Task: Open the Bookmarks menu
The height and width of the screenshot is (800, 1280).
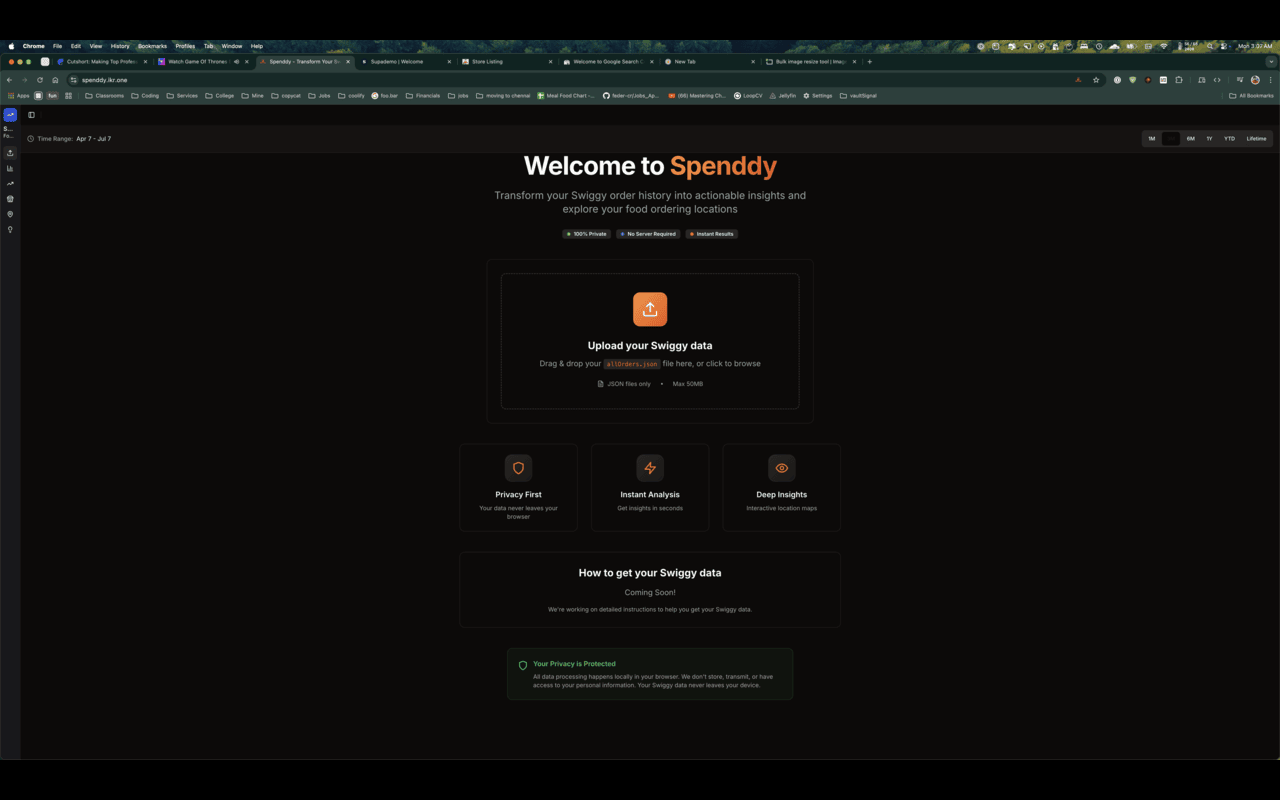Action: point(152,46)
